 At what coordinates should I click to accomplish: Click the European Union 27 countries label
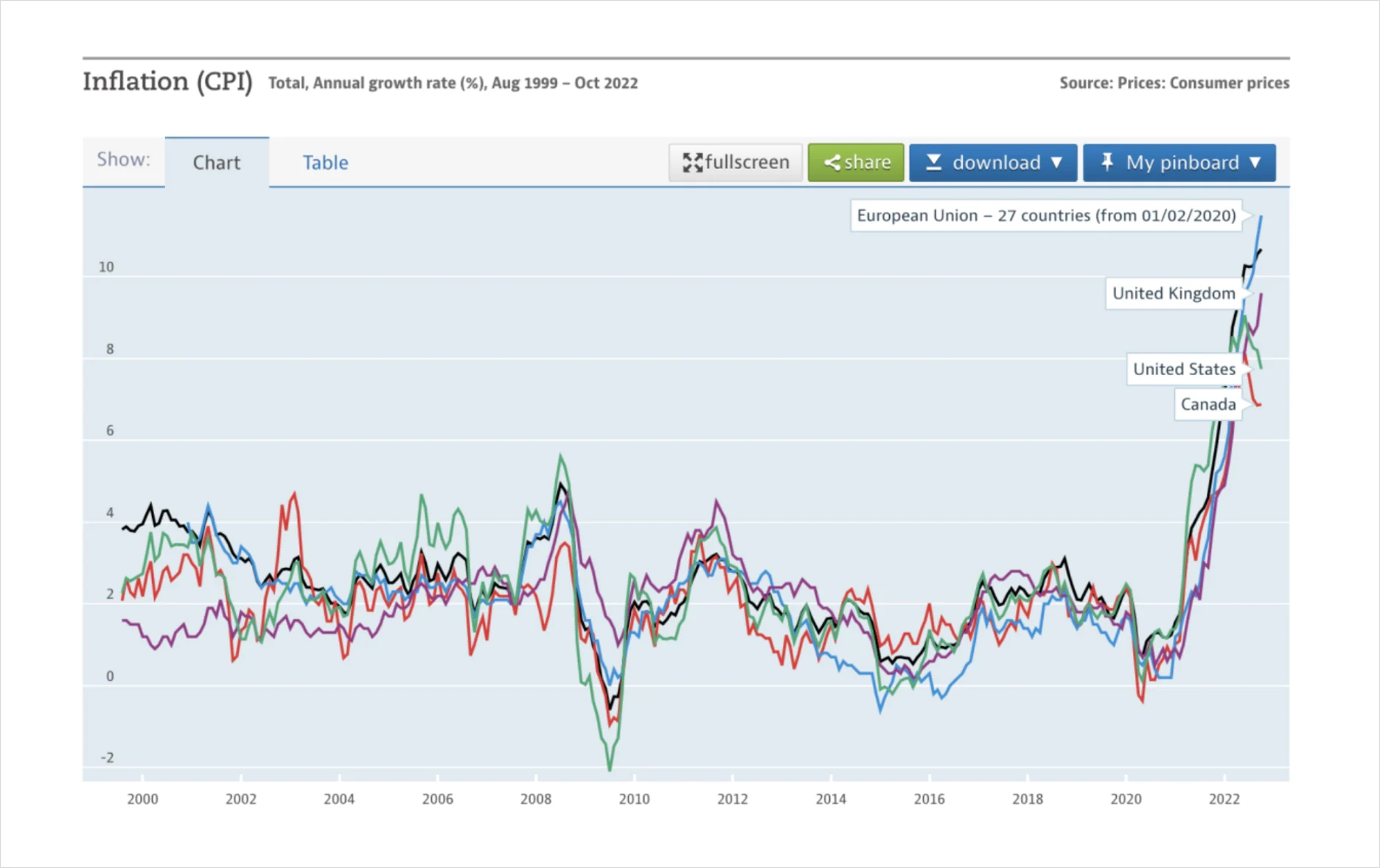(x=1046, y=215)
